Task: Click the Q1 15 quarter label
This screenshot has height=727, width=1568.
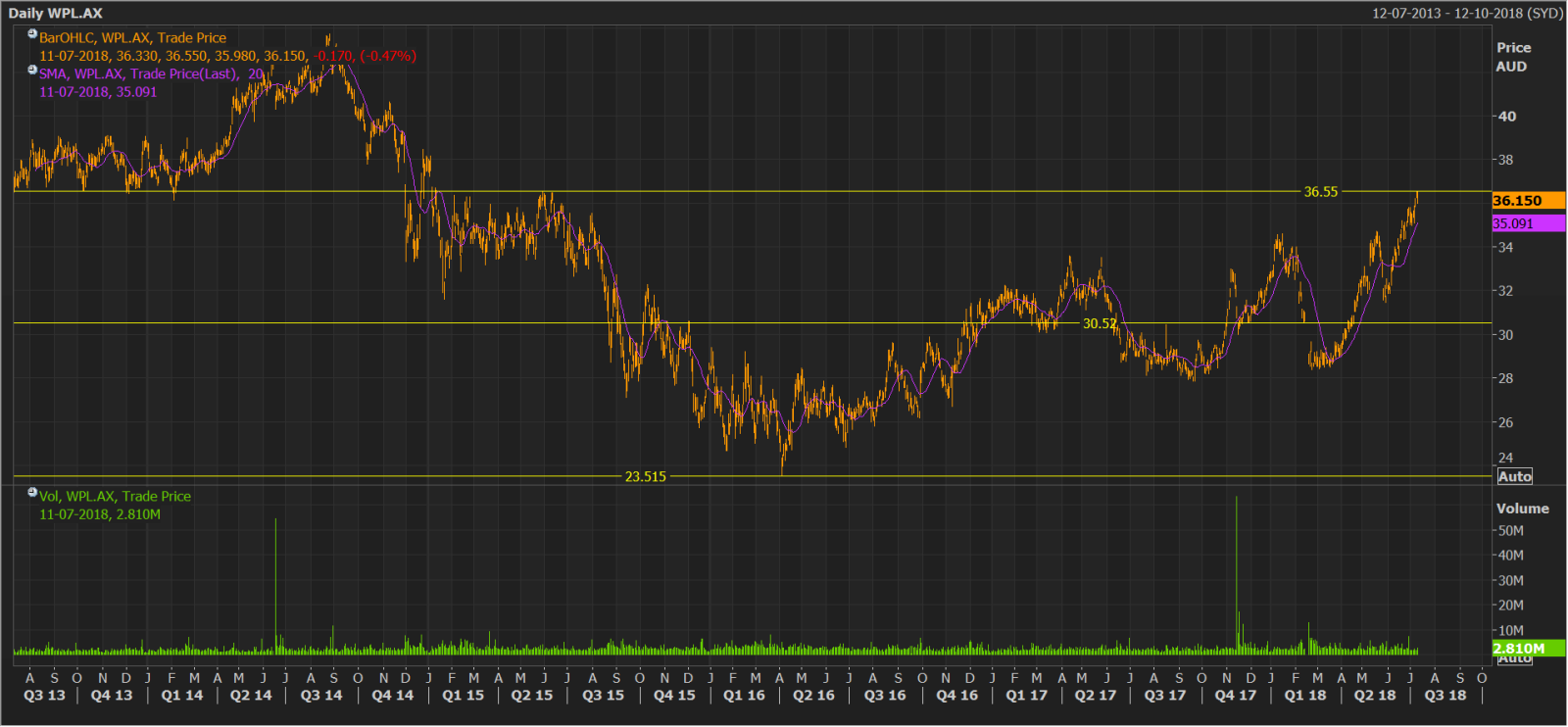Action: point(464,696)
